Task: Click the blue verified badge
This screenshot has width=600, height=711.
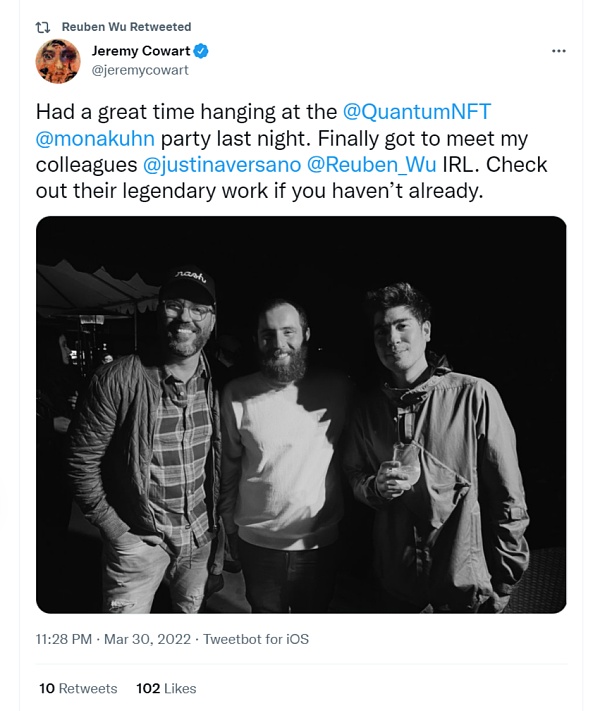Action: [201, 51]
